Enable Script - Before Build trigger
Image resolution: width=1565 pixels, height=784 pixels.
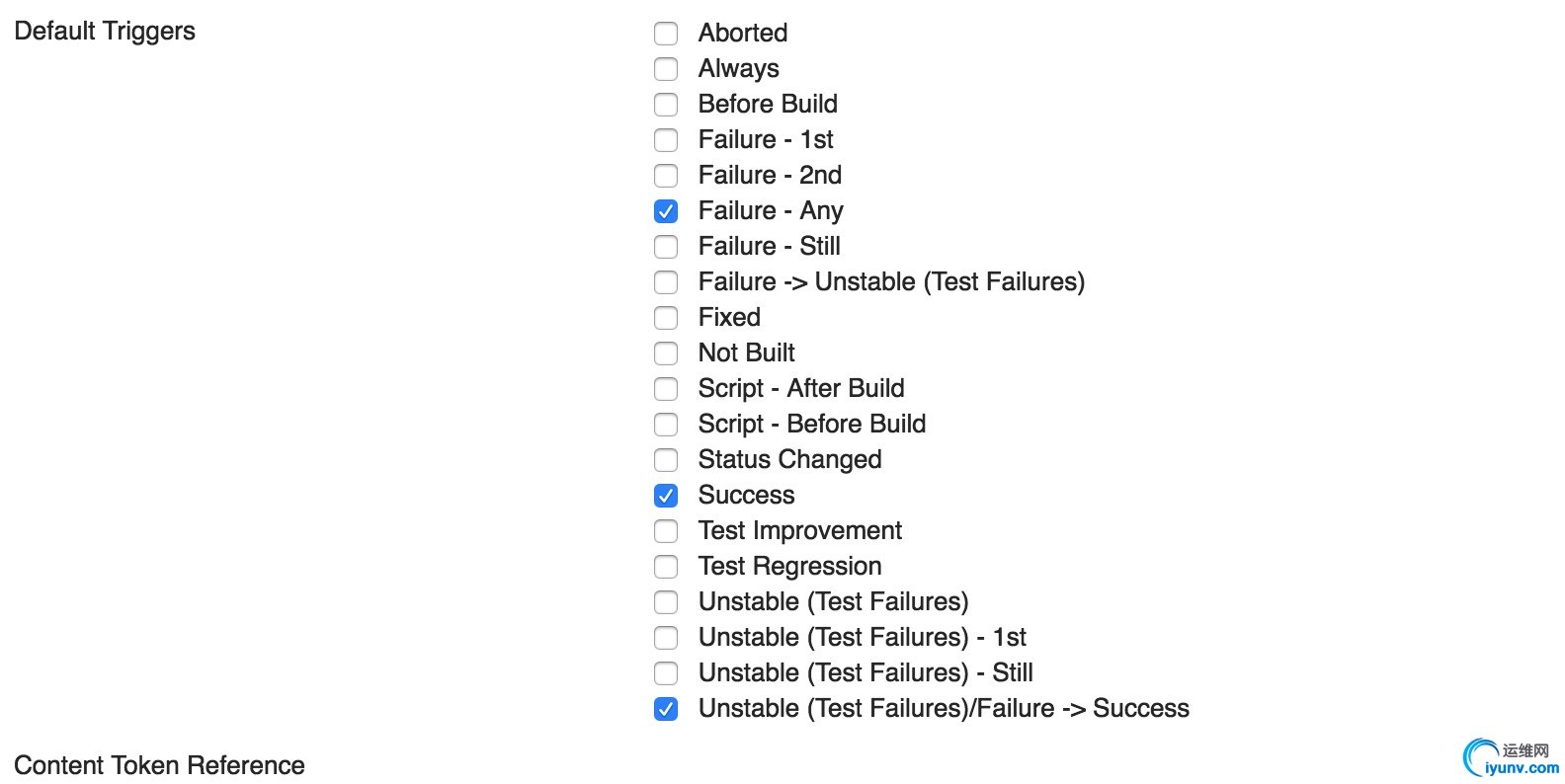(666, 425)
